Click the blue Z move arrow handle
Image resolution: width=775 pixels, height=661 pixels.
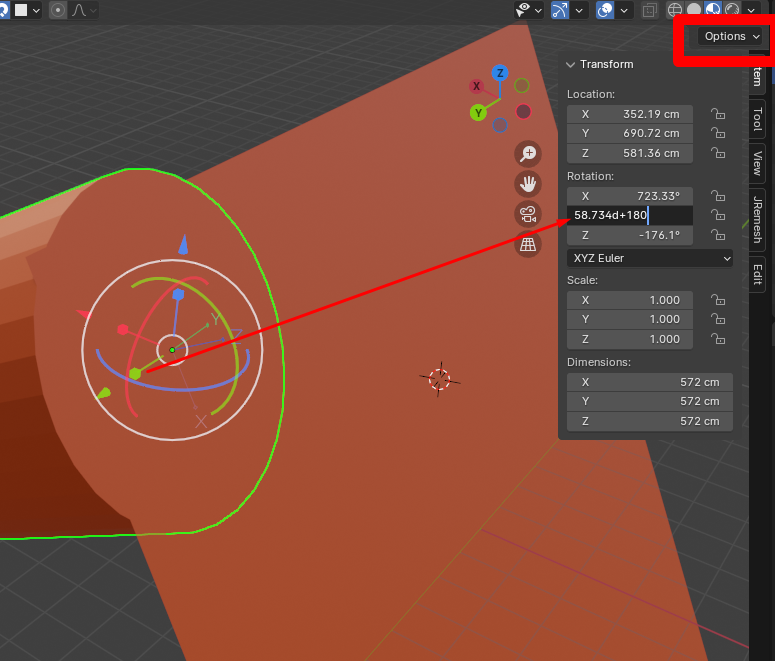(x=183, y=245)
